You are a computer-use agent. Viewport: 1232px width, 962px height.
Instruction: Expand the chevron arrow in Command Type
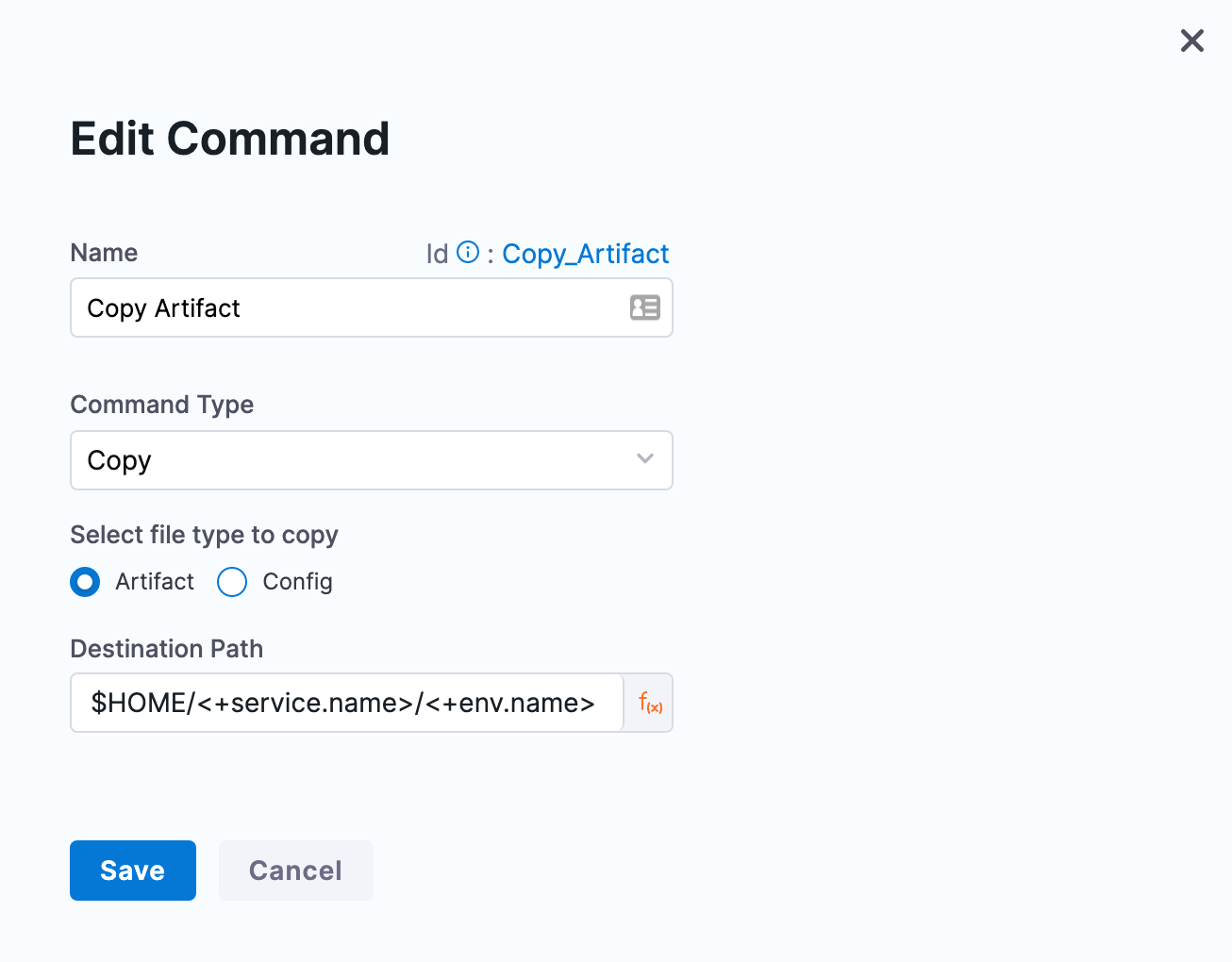pos(645,459)
